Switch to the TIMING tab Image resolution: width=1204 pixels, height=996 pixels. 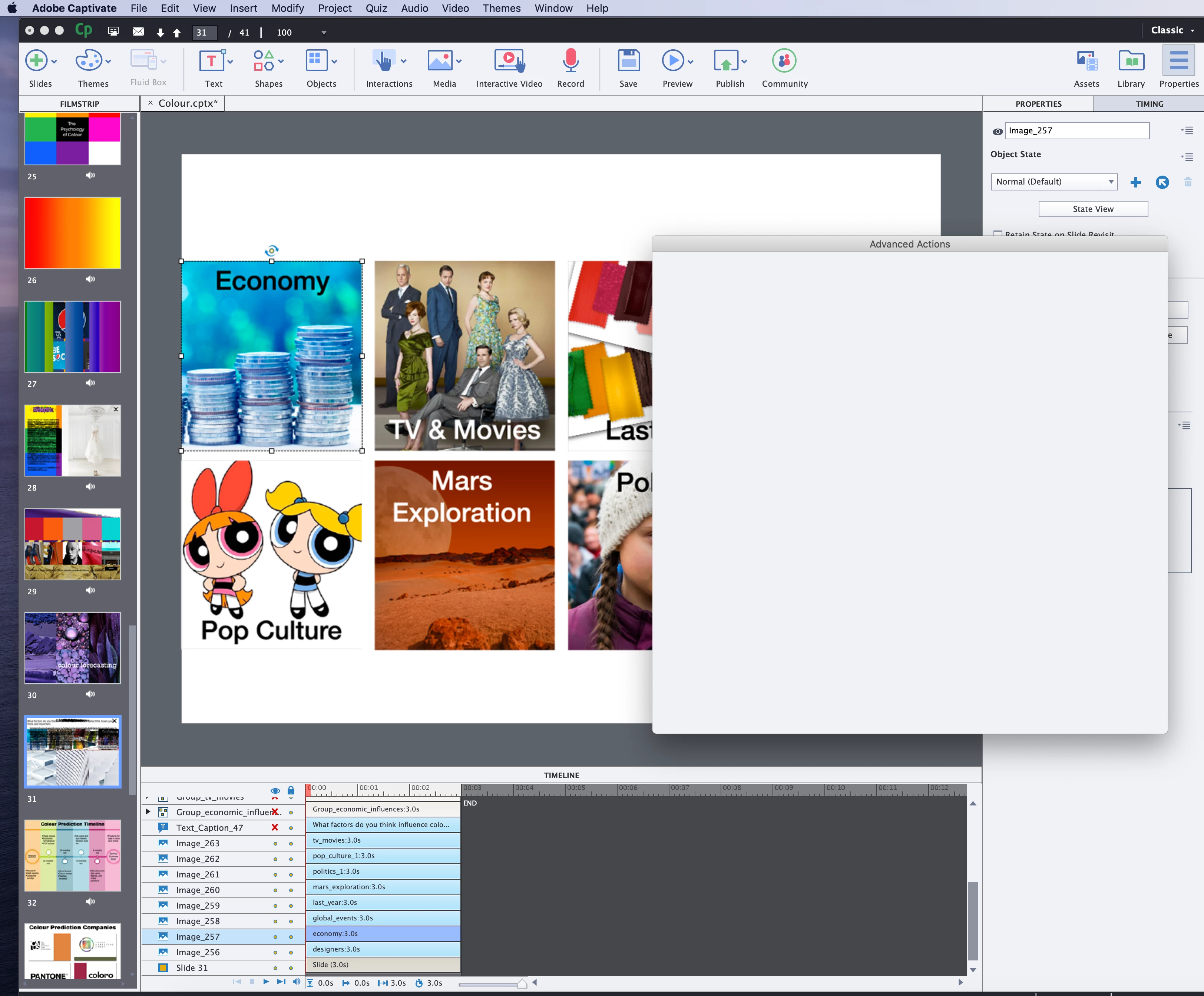tap(1149, 104)
